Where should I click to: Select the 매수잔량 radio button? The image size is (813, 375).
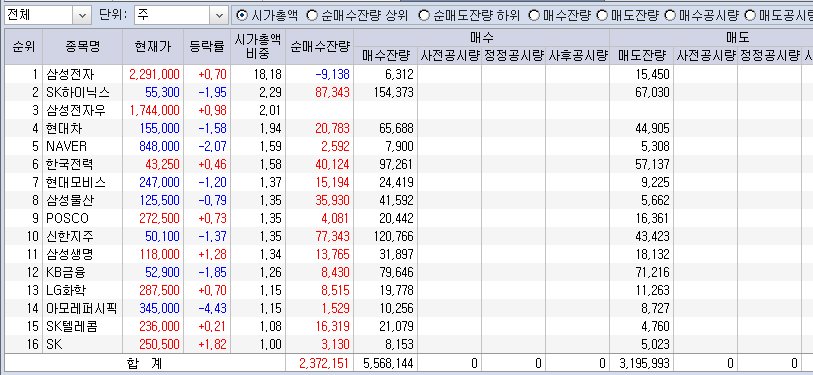pyautogui.click(x=534, y=16)
